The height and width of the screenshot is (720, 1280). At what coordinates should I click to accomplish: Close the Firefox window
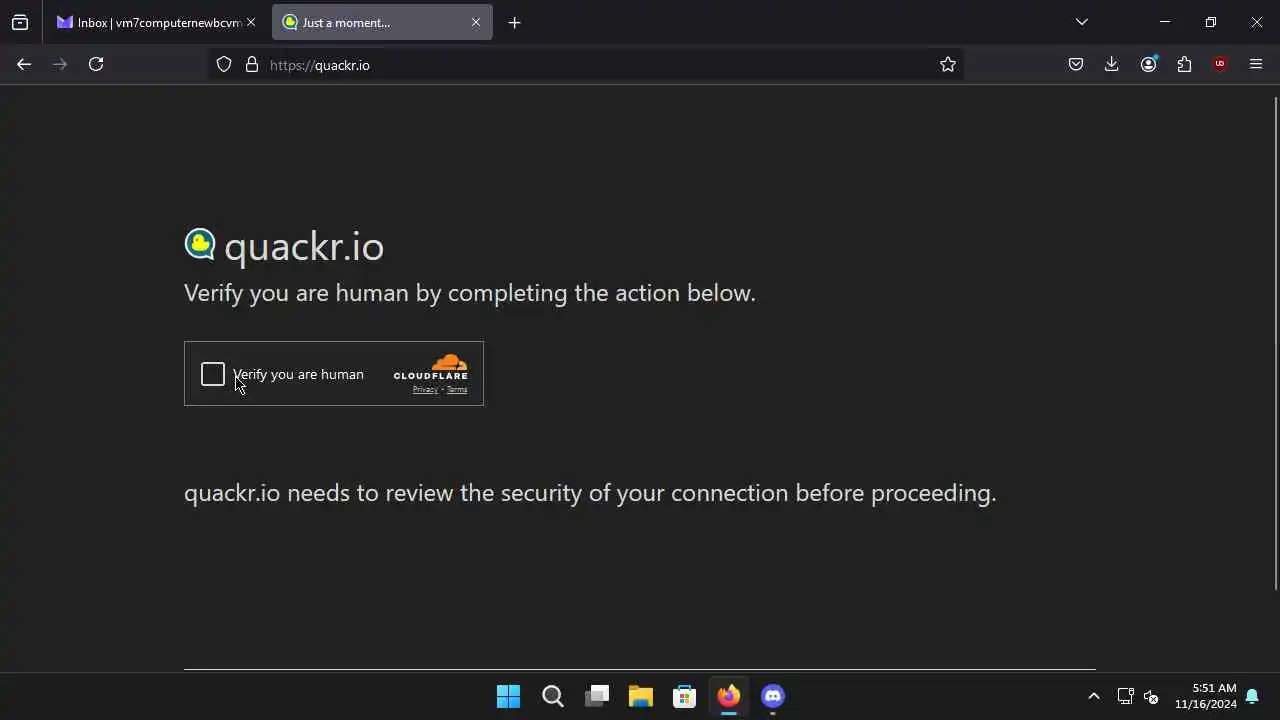point(1257,22)
